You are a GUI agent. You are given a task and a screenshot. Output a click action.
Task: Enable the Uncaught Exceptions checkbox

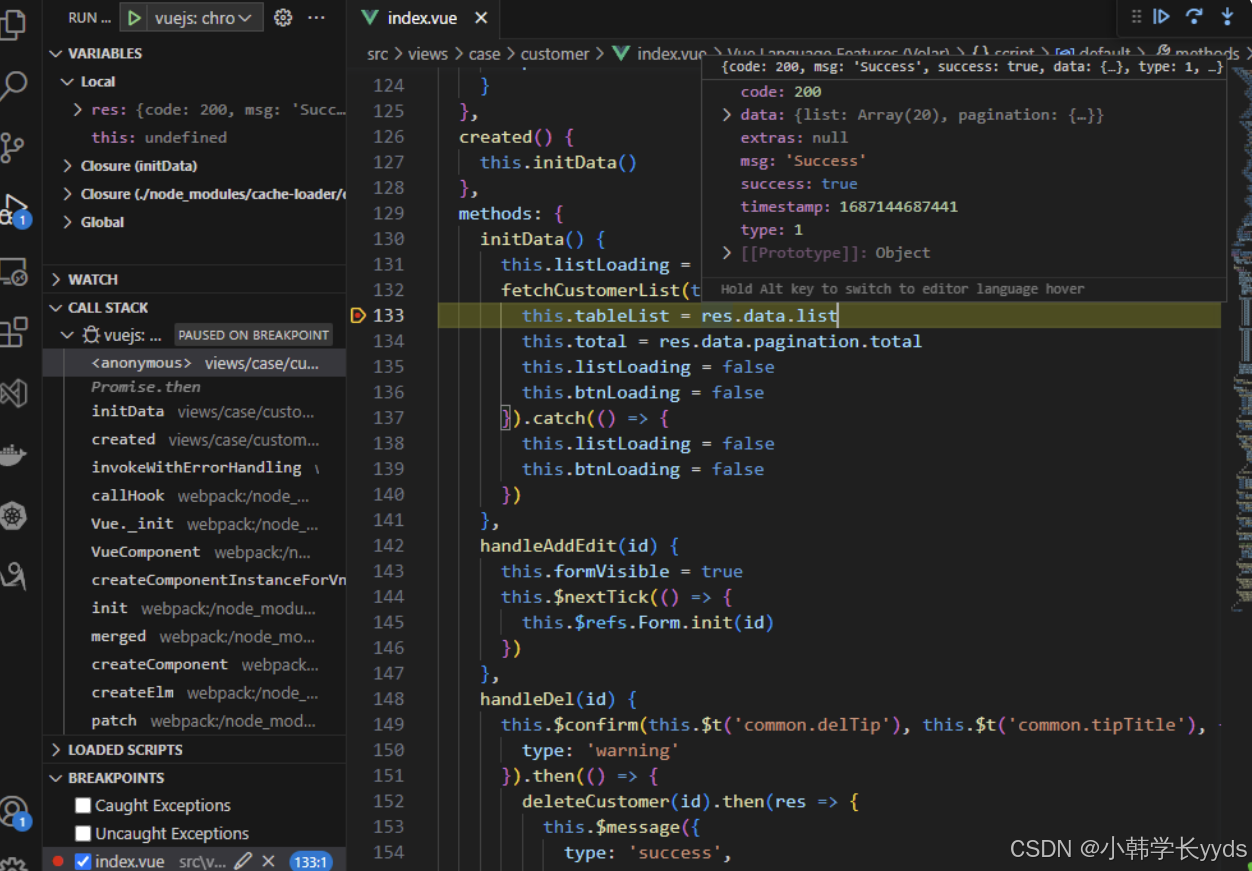click(x=82, y=833)
